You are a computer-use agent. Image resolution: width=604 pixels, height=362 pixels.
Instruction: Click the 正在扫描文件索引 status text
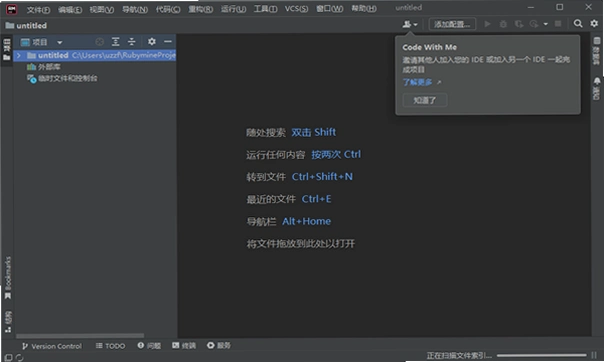(459, 355)
